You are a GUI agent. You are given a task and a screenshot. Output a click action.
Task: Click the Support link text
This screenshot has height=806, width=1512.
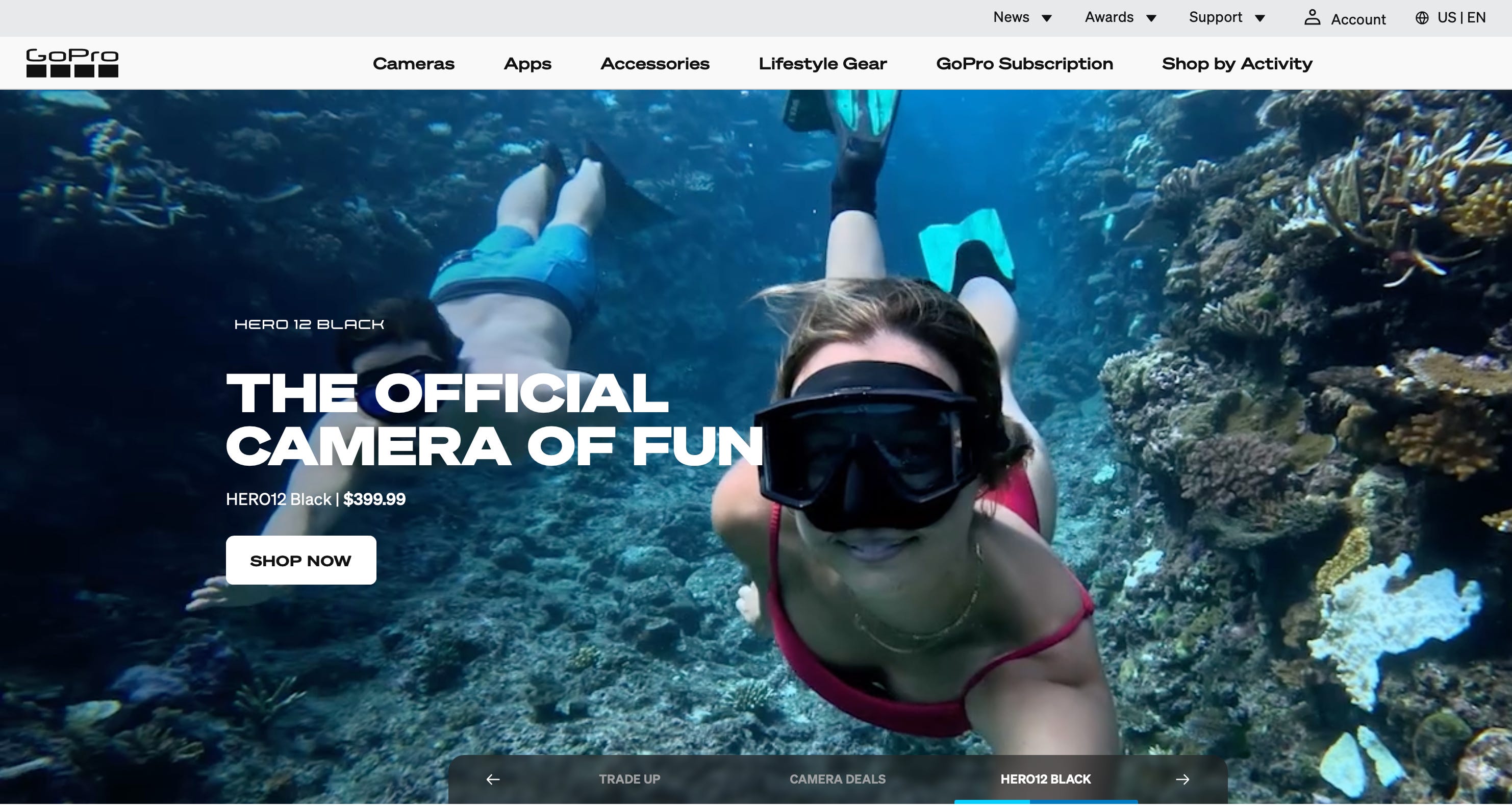1216,18
